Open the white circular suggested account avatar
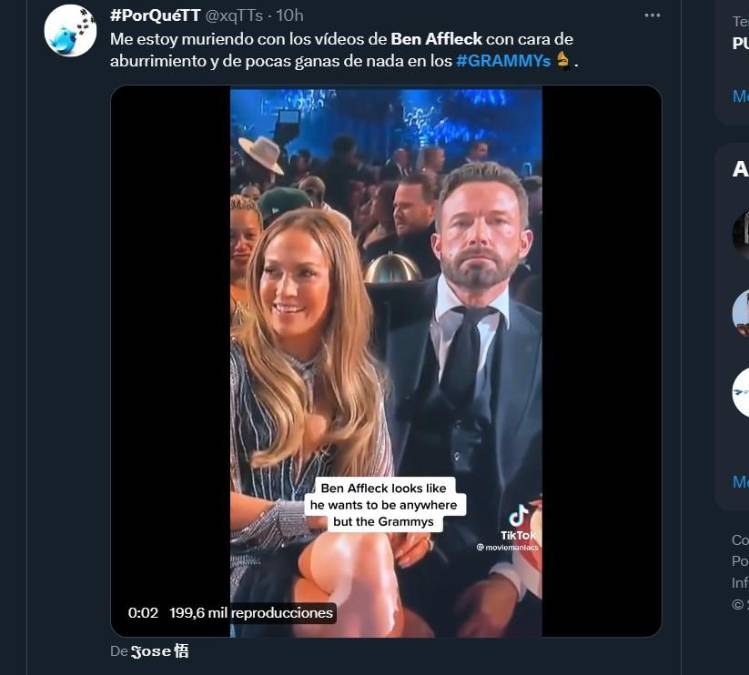Viewport: 749px width, 675px height. coord(741,392)
